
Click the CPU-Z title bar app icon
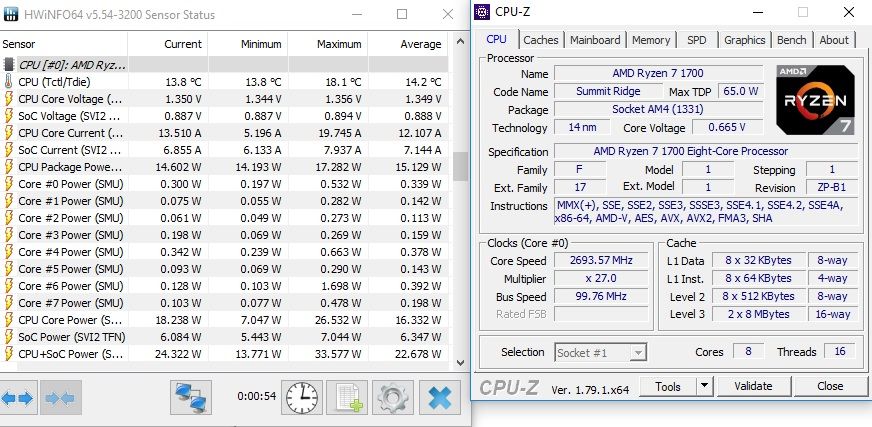tap(482, 12)
